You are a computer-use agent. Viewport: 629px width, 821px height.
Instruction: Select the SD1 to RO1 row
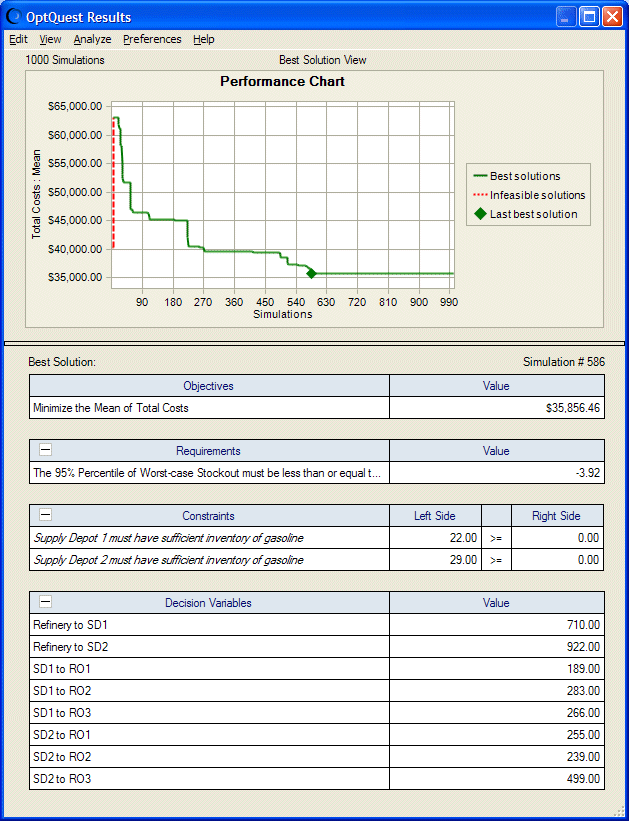316,669
